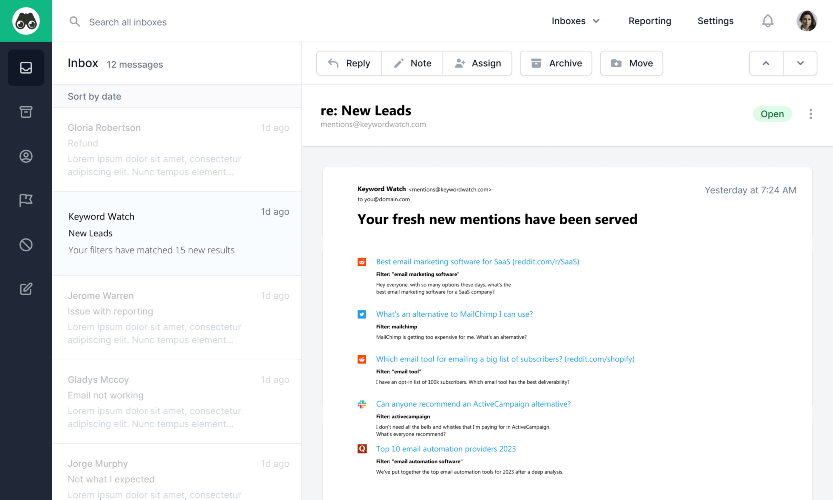Open the Sort by date option
The width and height of the screenshot is (833, 500).
coord(94,97)
